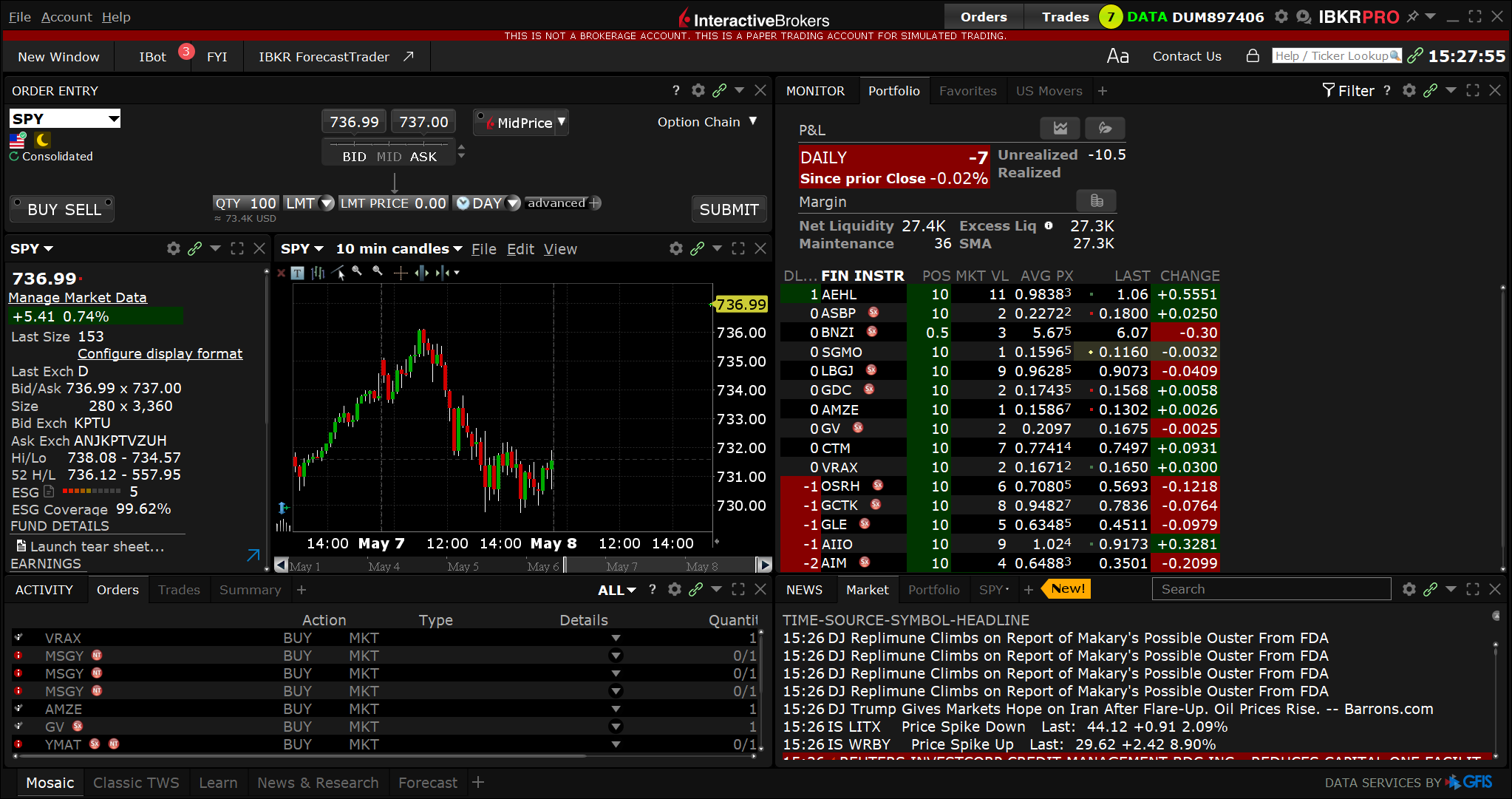Click the ESG score rating bar
Image resolution: width=1512 pixels, height=799 pixels.
point(92,492)
